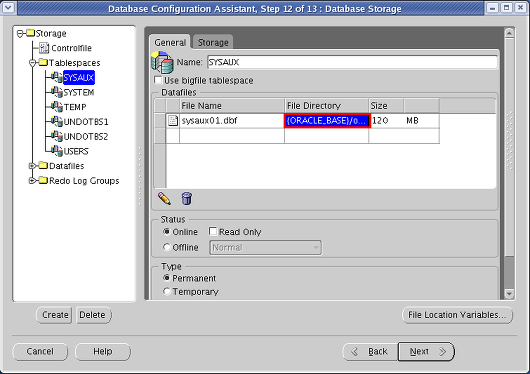Select the USERS tablespace label
530x374 pixels.
(76, 151)
